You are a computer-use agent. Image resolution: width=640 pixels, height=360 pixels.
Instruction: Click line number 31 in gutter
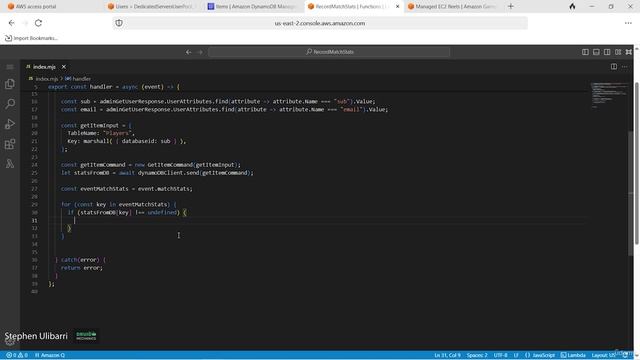point(34,220)
